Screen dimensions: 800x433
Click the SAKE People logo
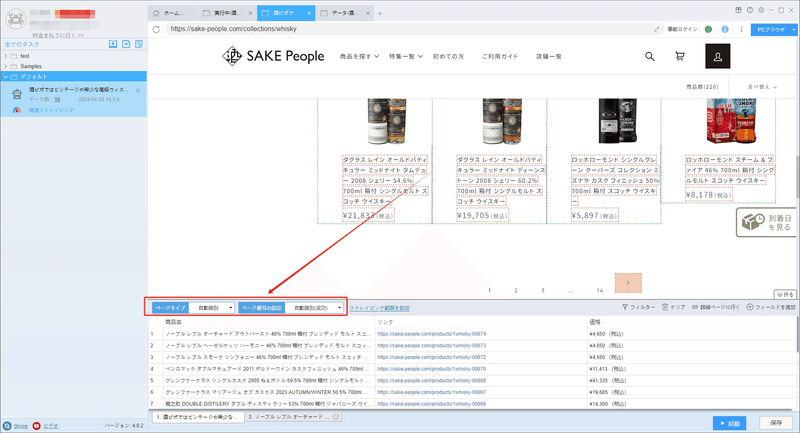(273, 56)
